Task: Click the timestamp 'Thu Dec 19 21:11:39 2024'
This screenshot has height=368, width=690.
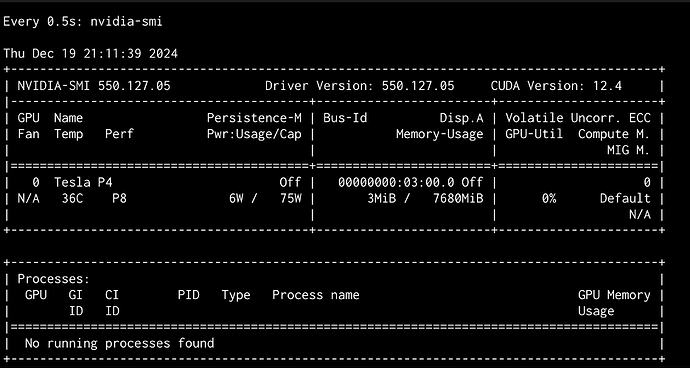Action: pyautogui.click(x=91, y=54)
